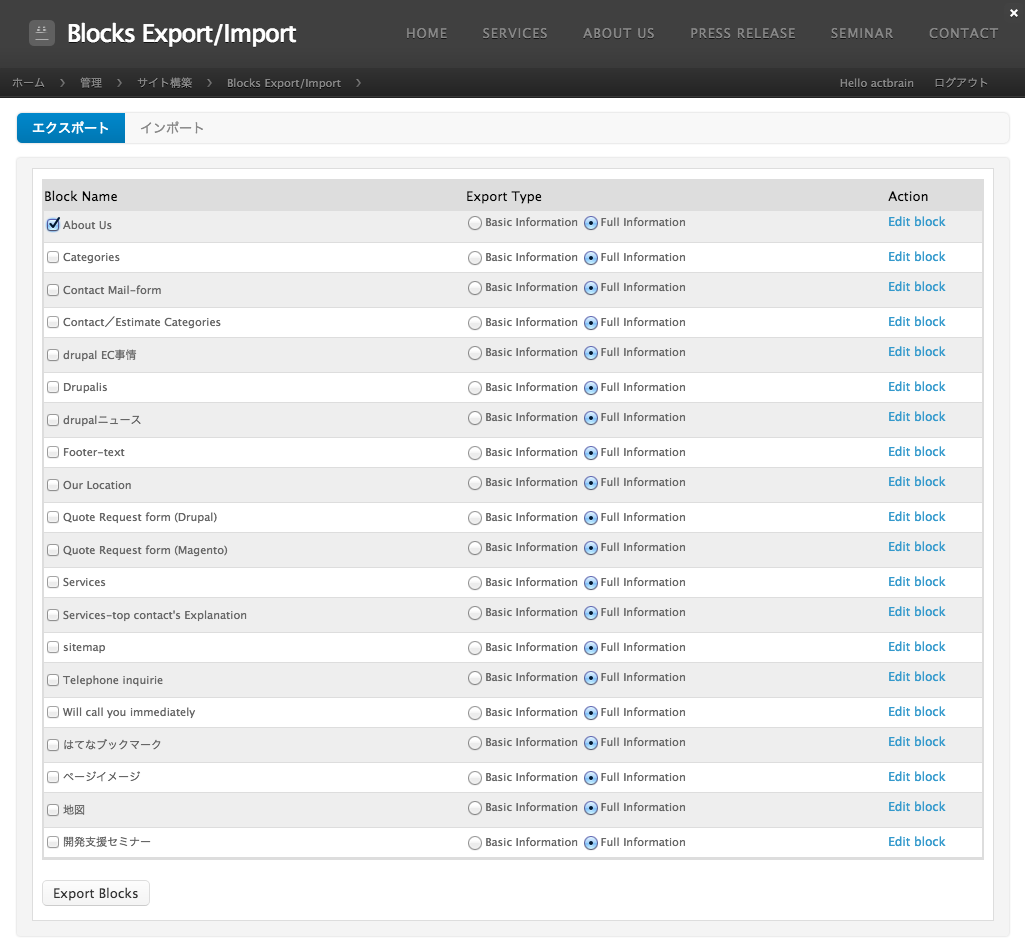This screenshot has height=945, width=1025.
Task: Switch to the インポート tab
Action: (x=171, y=128)
